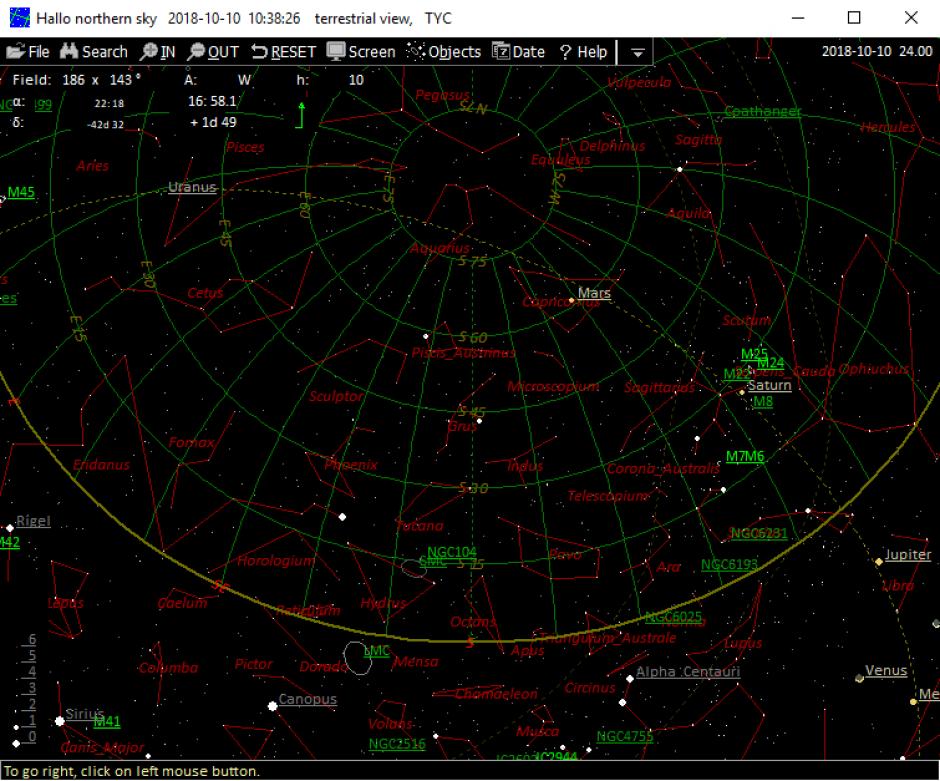The width and height of the screenshot is (940, 781).
Task: Select the Saturn label
Action: [770, 385]
